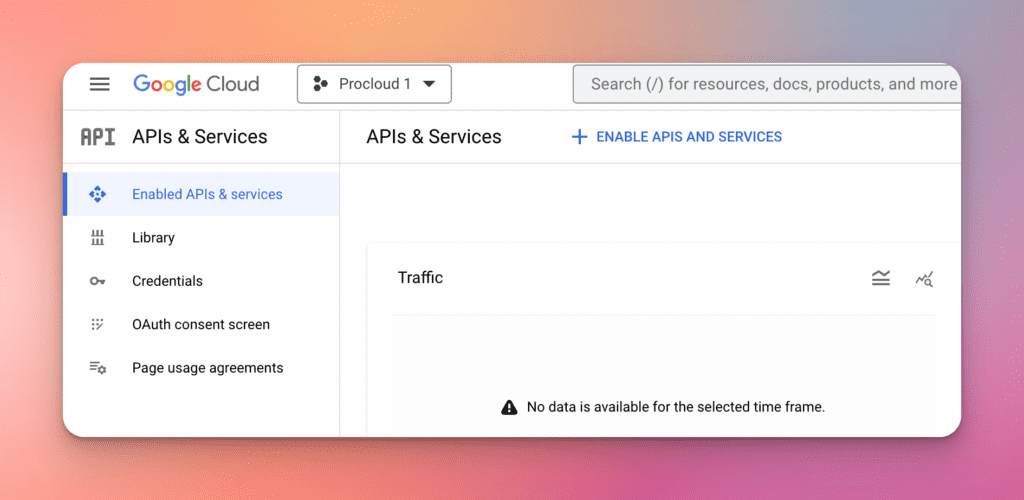Select Page usage agreements menu item
Viewport: 1024px width, 500px height.
pyautogui.click(x=207, y=368)
